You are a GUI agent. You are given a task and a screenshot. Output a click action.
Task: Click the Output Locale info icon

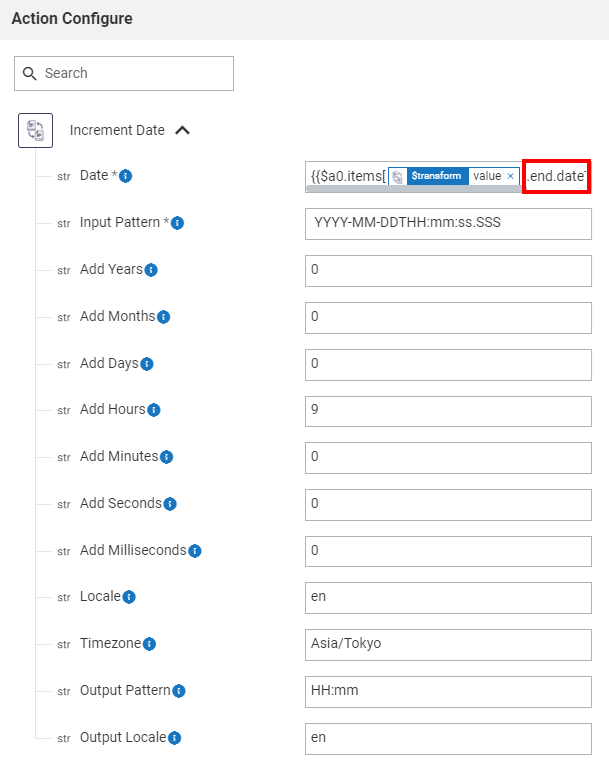point(175,738)
